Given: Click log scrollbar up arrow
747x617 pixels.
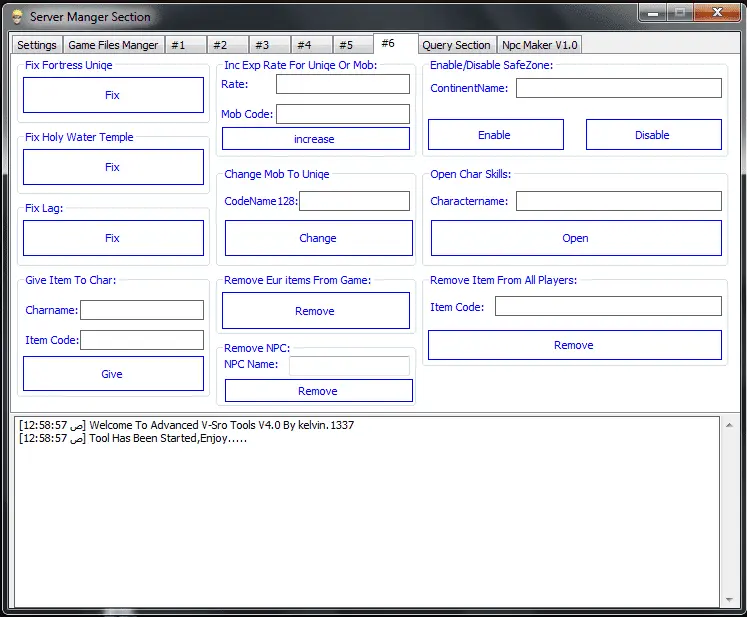Looking at the screenshot, I should tap(729, 425).
